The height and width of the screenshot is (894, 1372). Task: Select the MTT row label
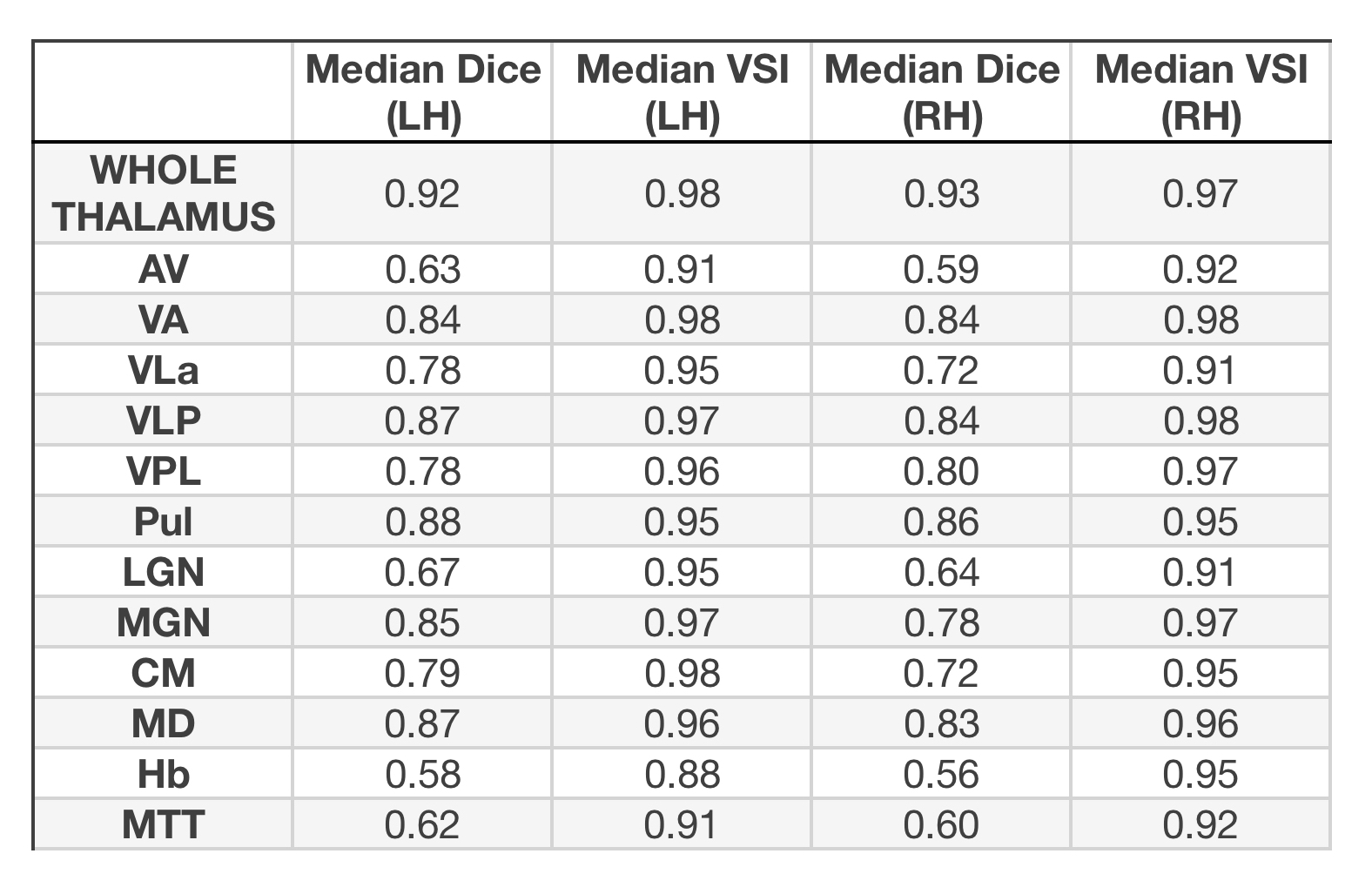[164, 824]
